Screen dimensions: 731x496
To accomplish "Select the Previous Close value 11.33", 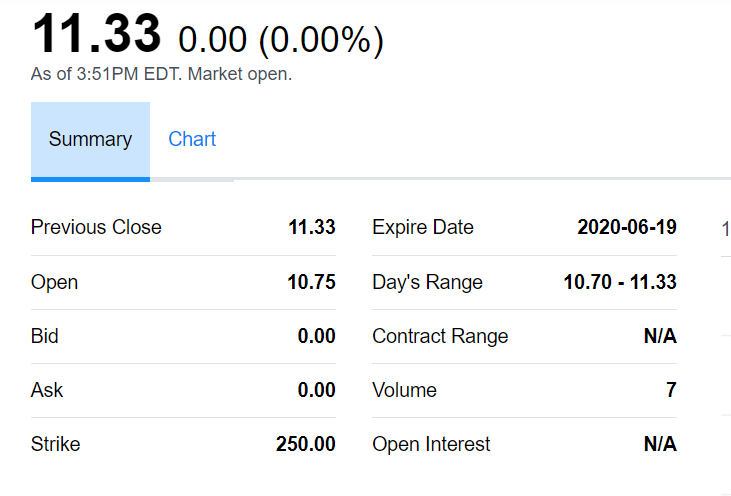I will click(311, 228).
